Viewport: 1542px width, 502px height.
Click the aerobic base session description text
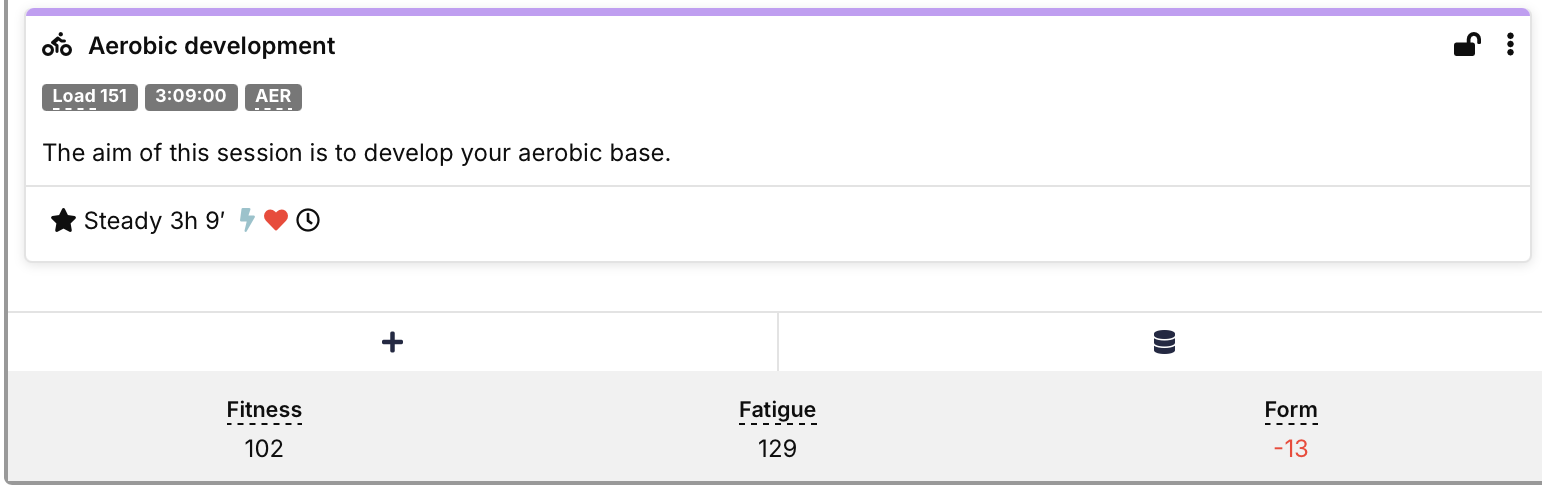pos(356,154)
